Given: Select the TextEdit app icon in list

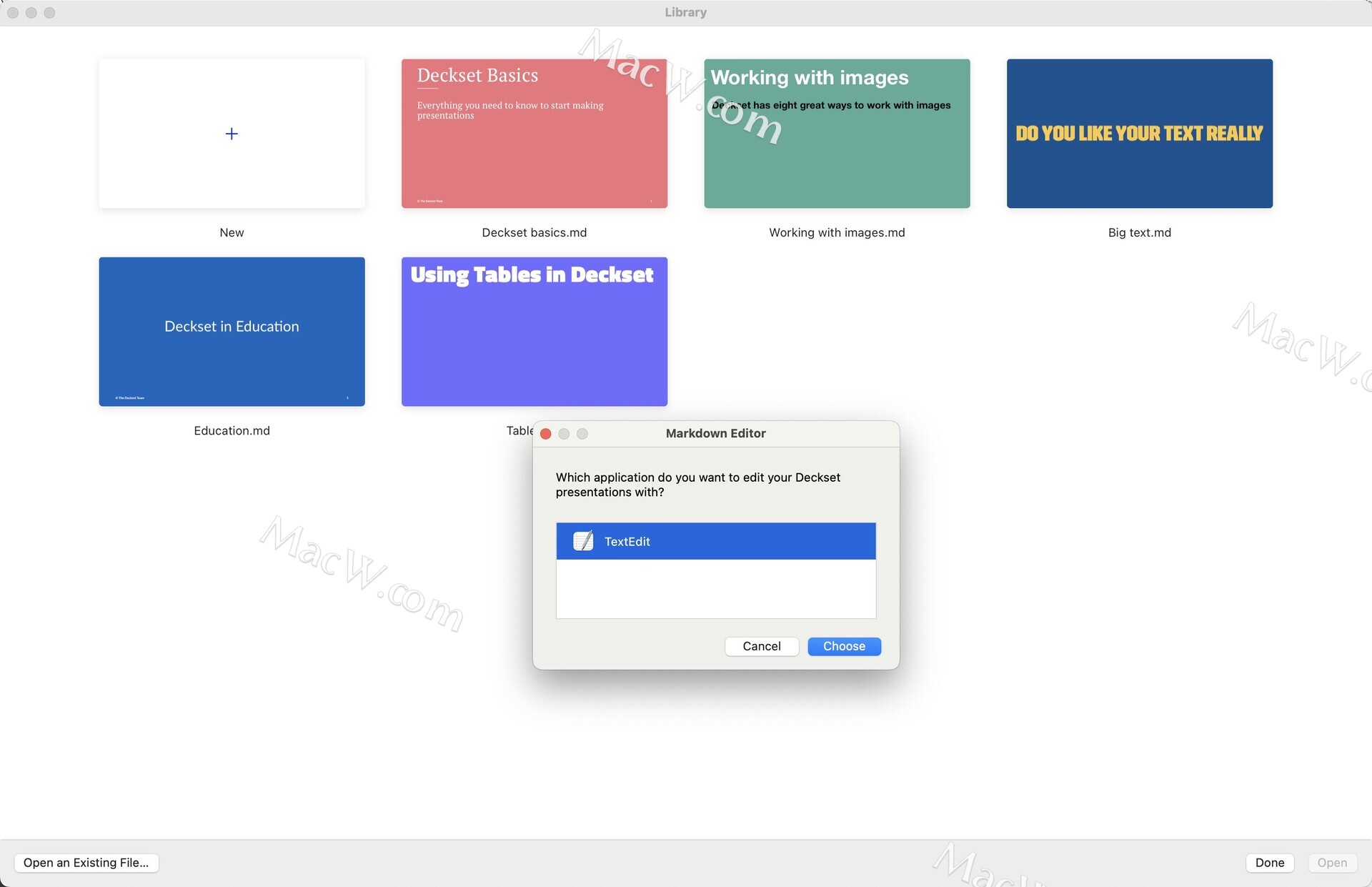Looking at the screenshot, I should [583, 541].
